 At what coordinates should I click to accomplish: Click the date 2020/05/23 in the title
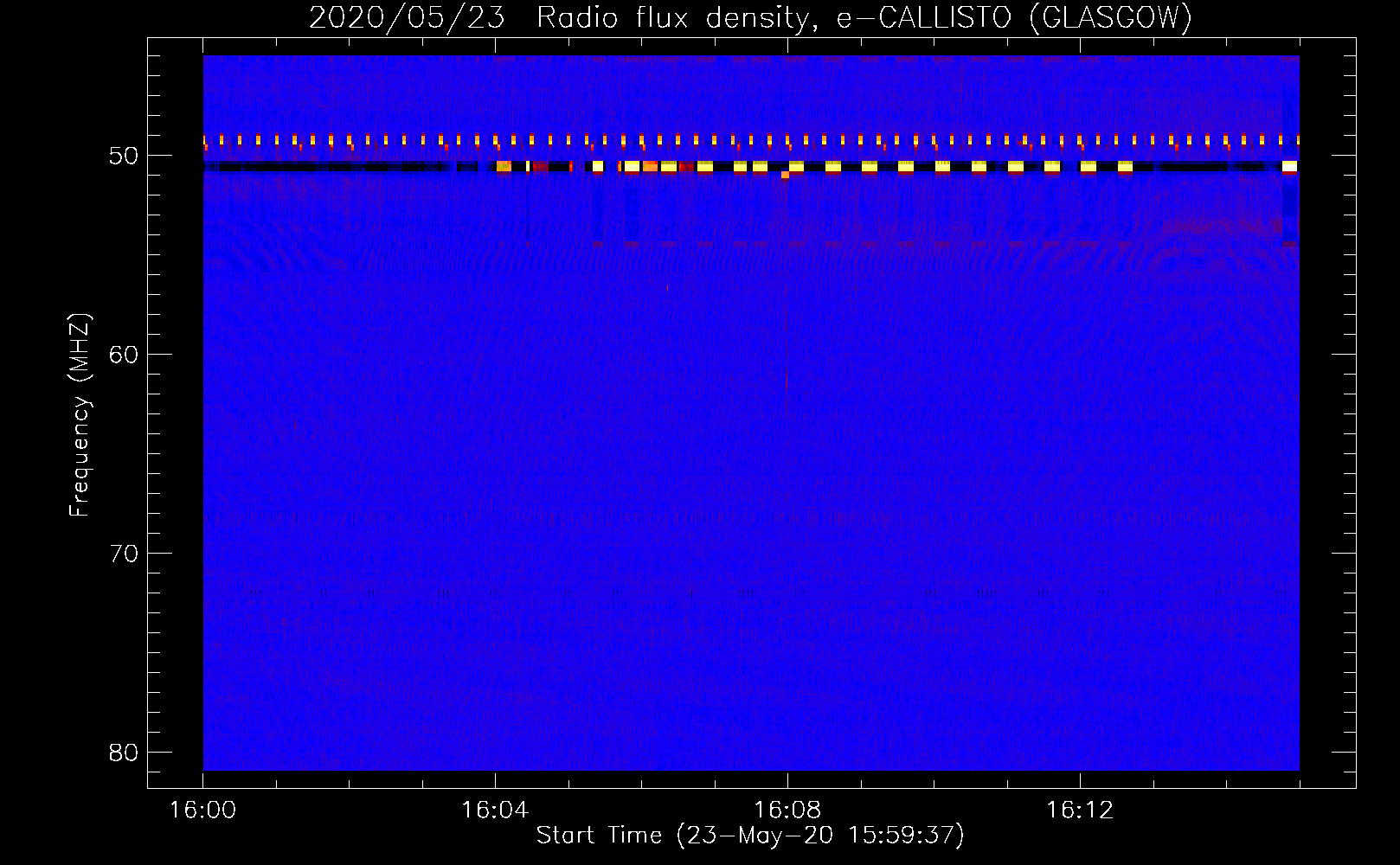pos(407,17)
